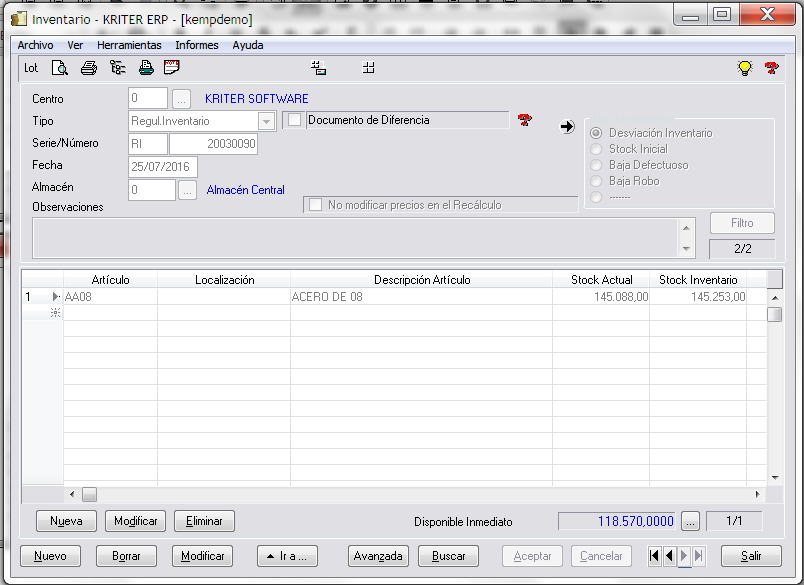Click the Observaciones text area

pos(355,238)
